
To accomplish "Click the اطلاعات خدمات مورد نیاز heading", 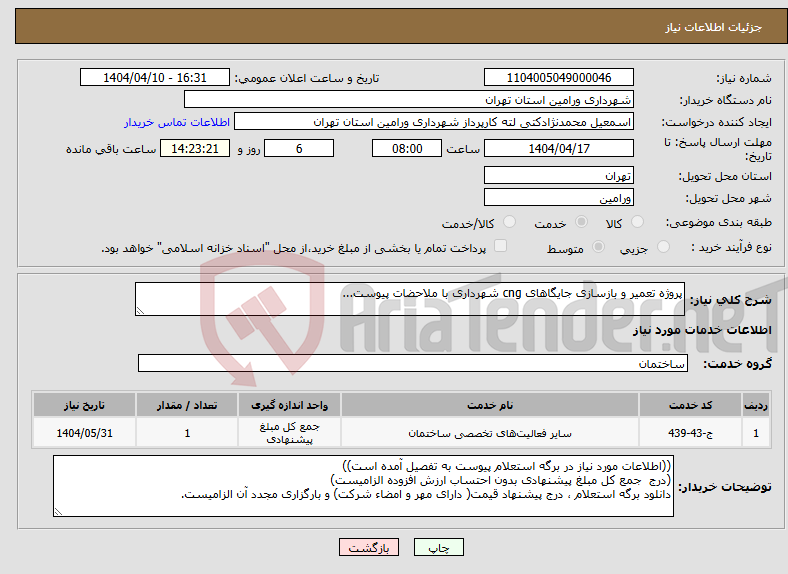I will (702, 330).
